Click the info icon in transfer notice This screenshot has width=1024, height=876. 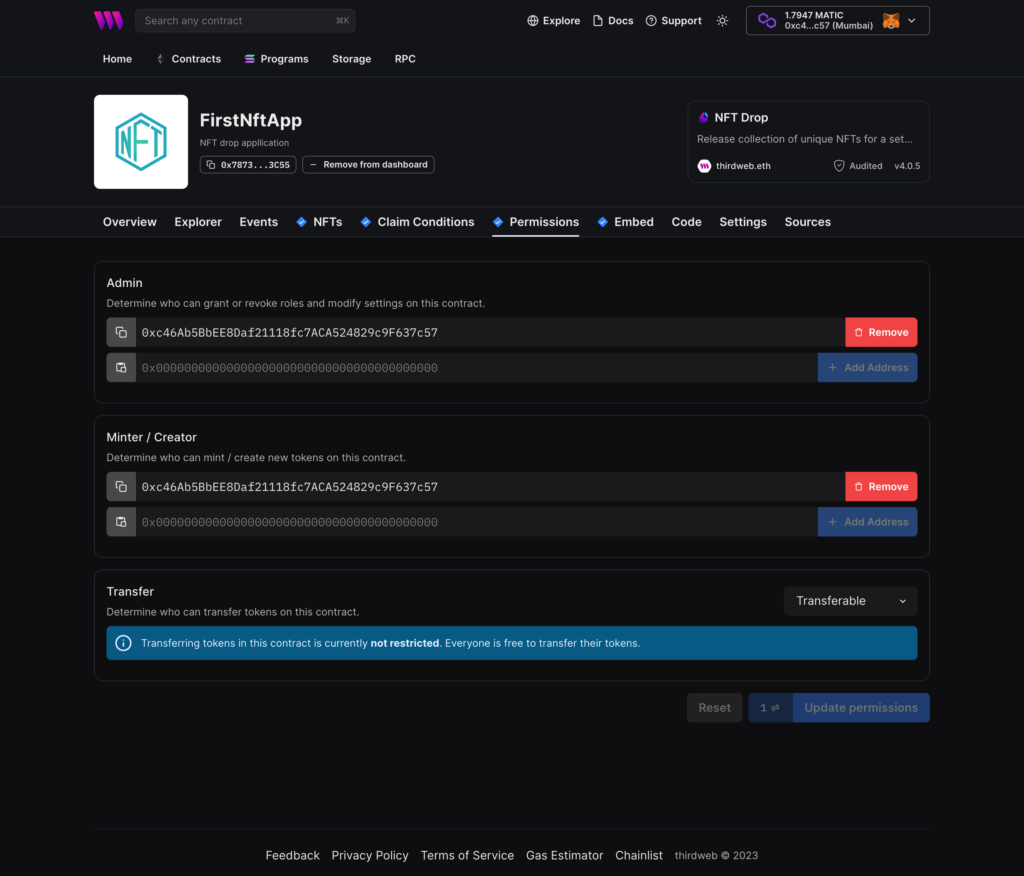pos(123,643)
